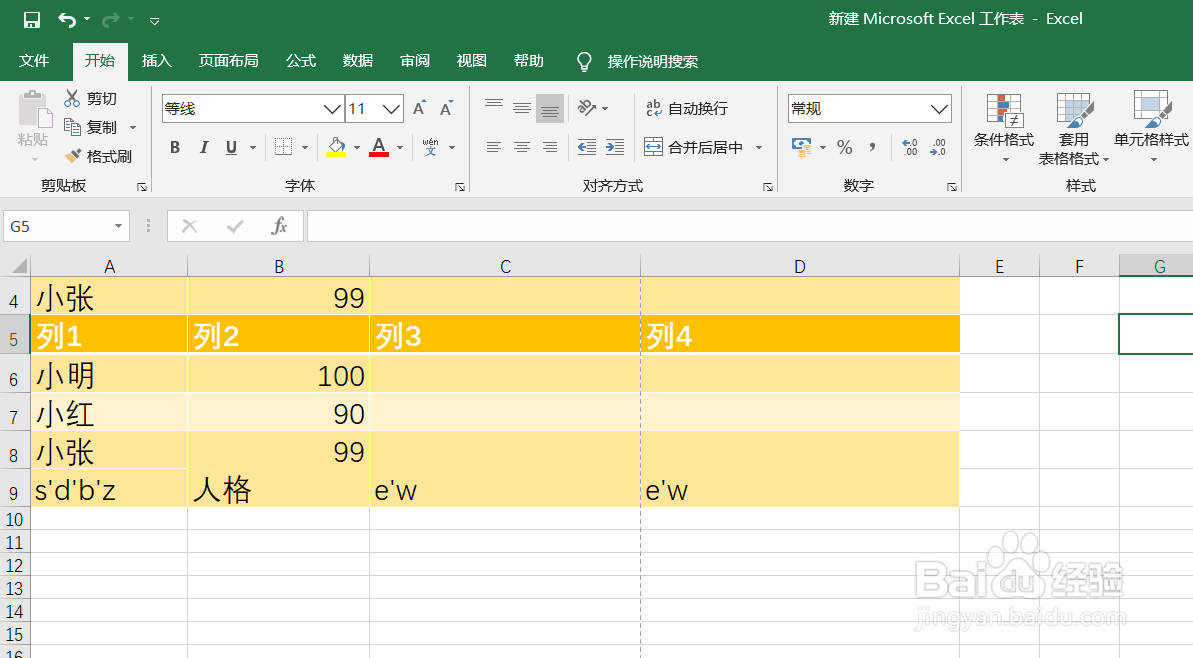The width and height of the screenshot is (1193, 658).
Task: Open the font color dropdown arrow
Action: point(400,148)
